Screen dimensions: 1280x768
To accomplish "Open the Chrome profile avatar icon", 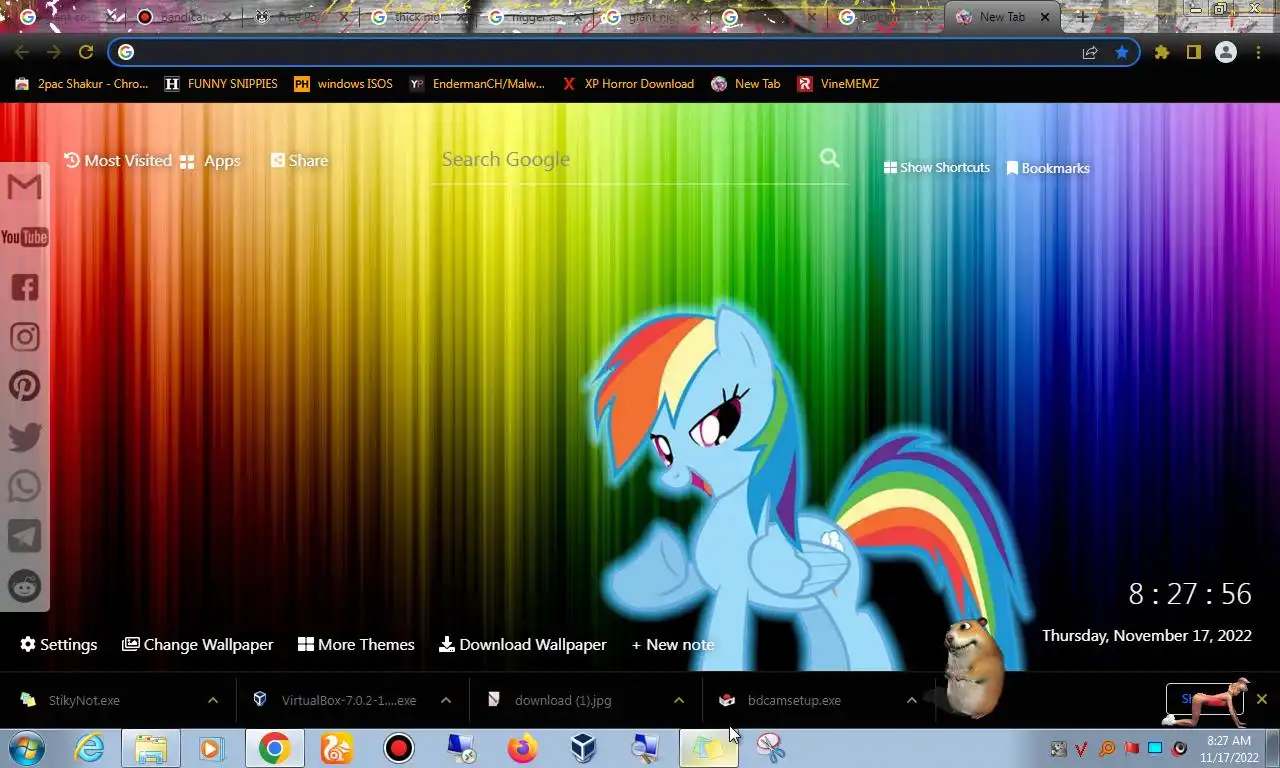I will (1226, 52).
